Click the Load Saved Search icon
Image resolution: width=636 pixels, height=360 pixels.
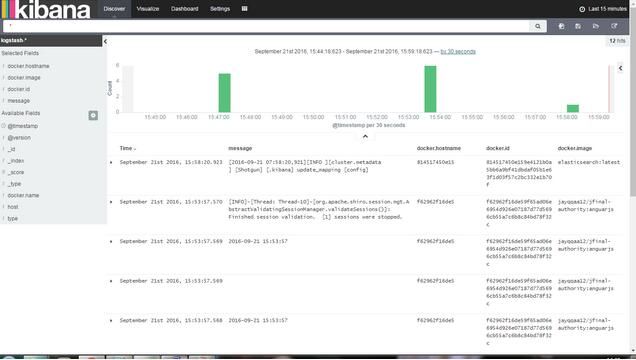click(x=596, y=26)
